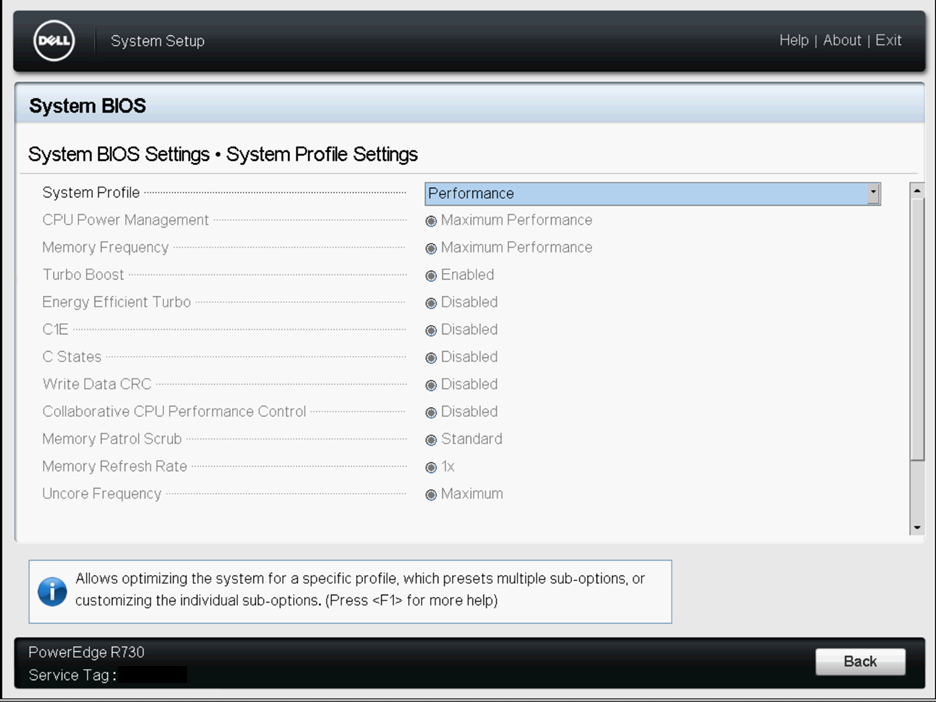This screenshot has height=702, width=936.
Task: Select Memory Frequency Maximum Performance radio
Action: coord(431,248)
